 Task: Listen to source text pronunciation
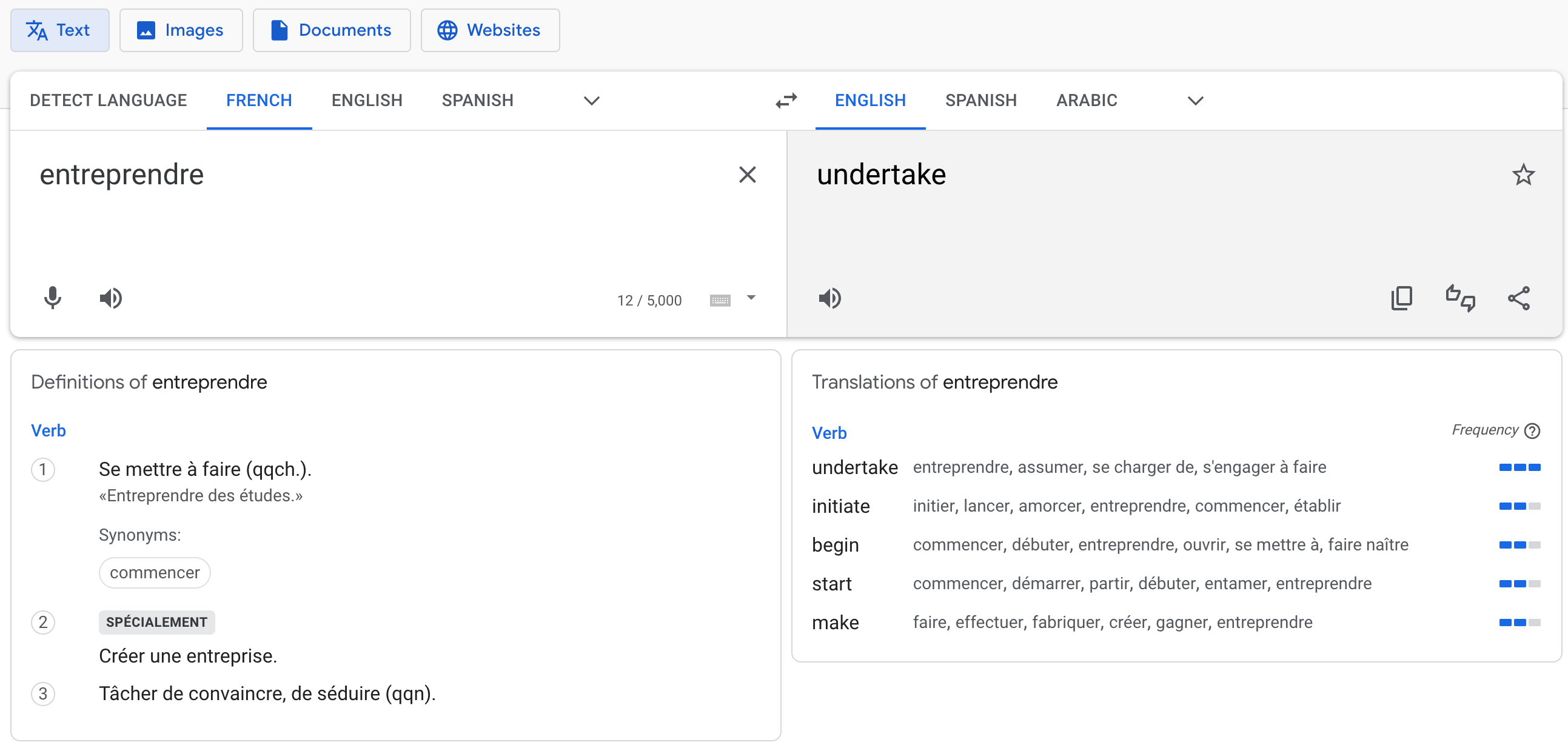(x=111, y=298)
